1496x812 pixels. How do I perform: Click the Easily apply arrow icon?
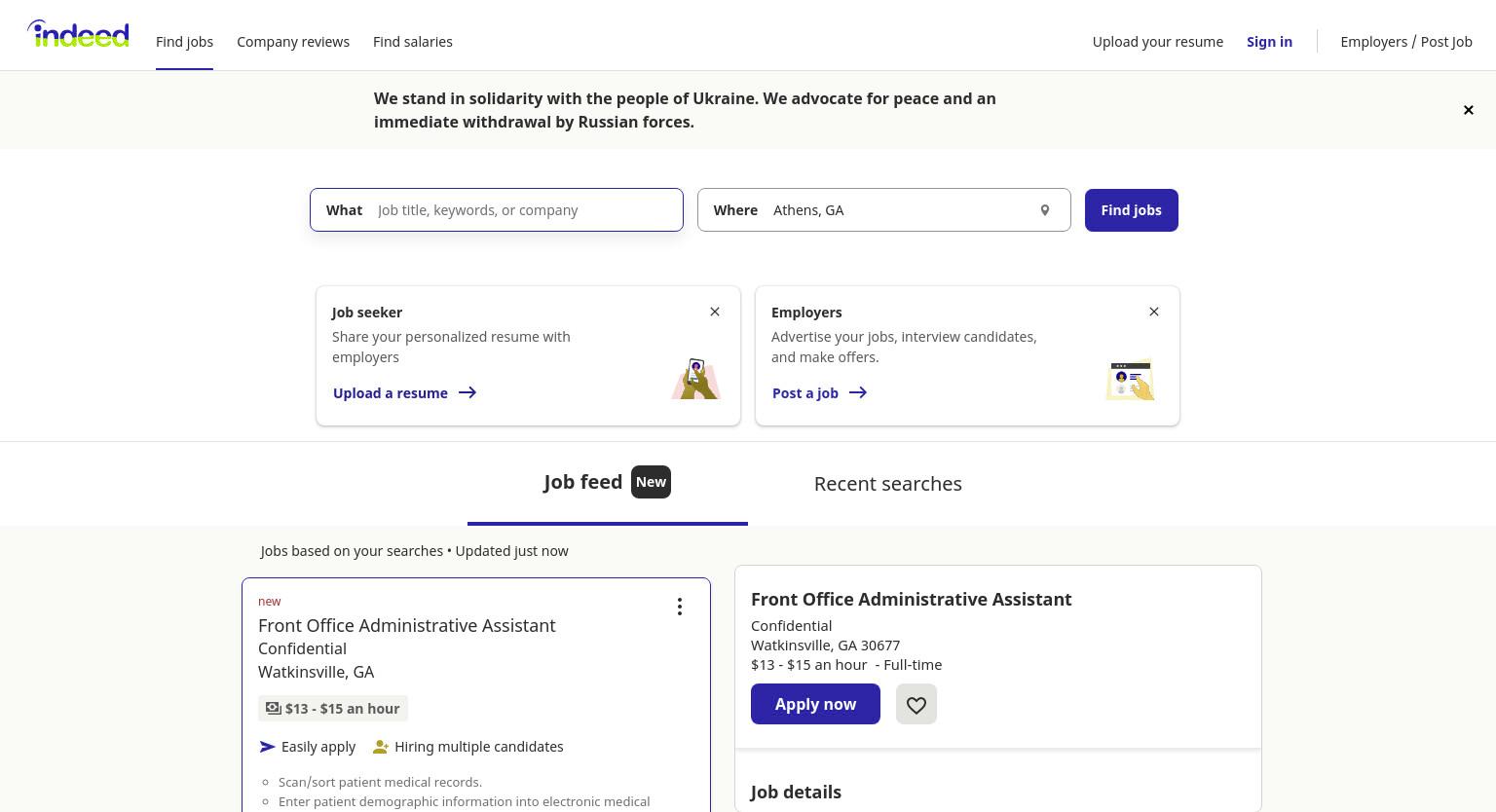point(267,747)
